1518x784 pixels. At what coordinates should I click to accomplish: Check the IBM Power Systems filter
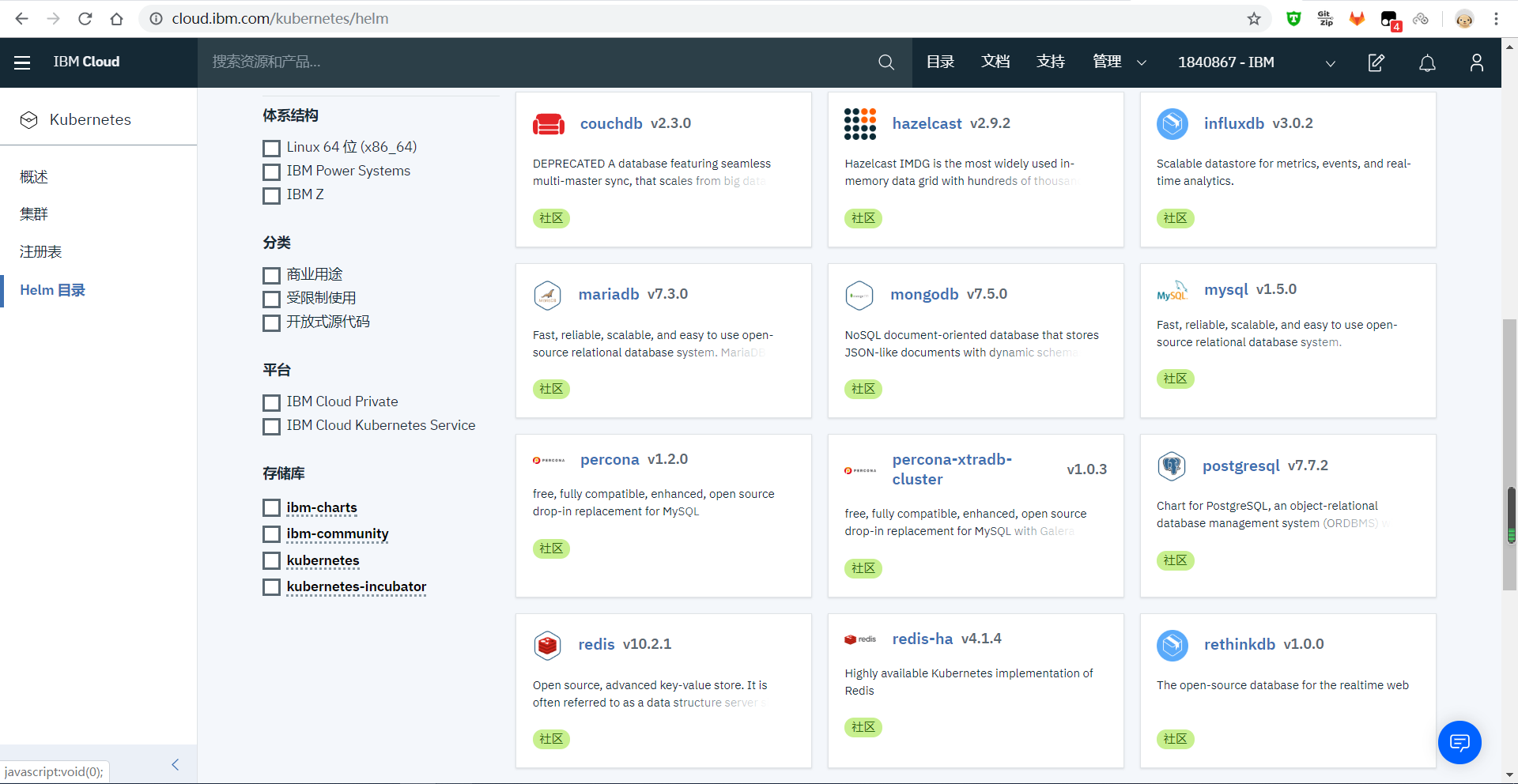tap(271, 172)
